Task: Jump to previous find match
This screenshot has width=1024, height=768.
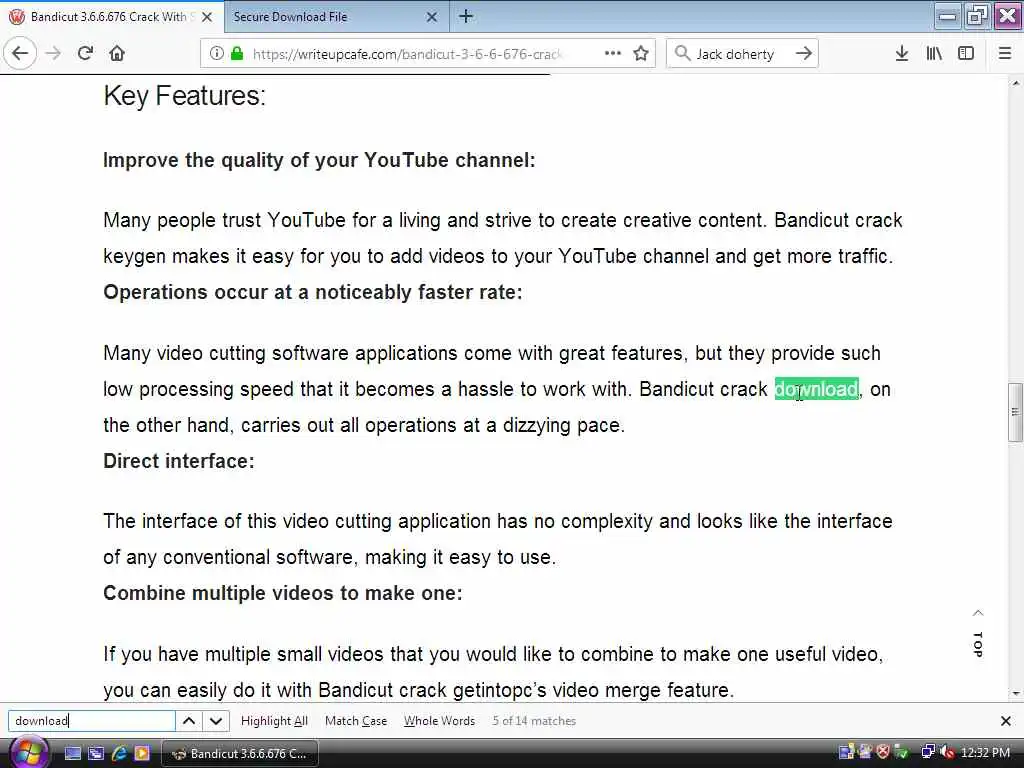Action: click(189, 721)
